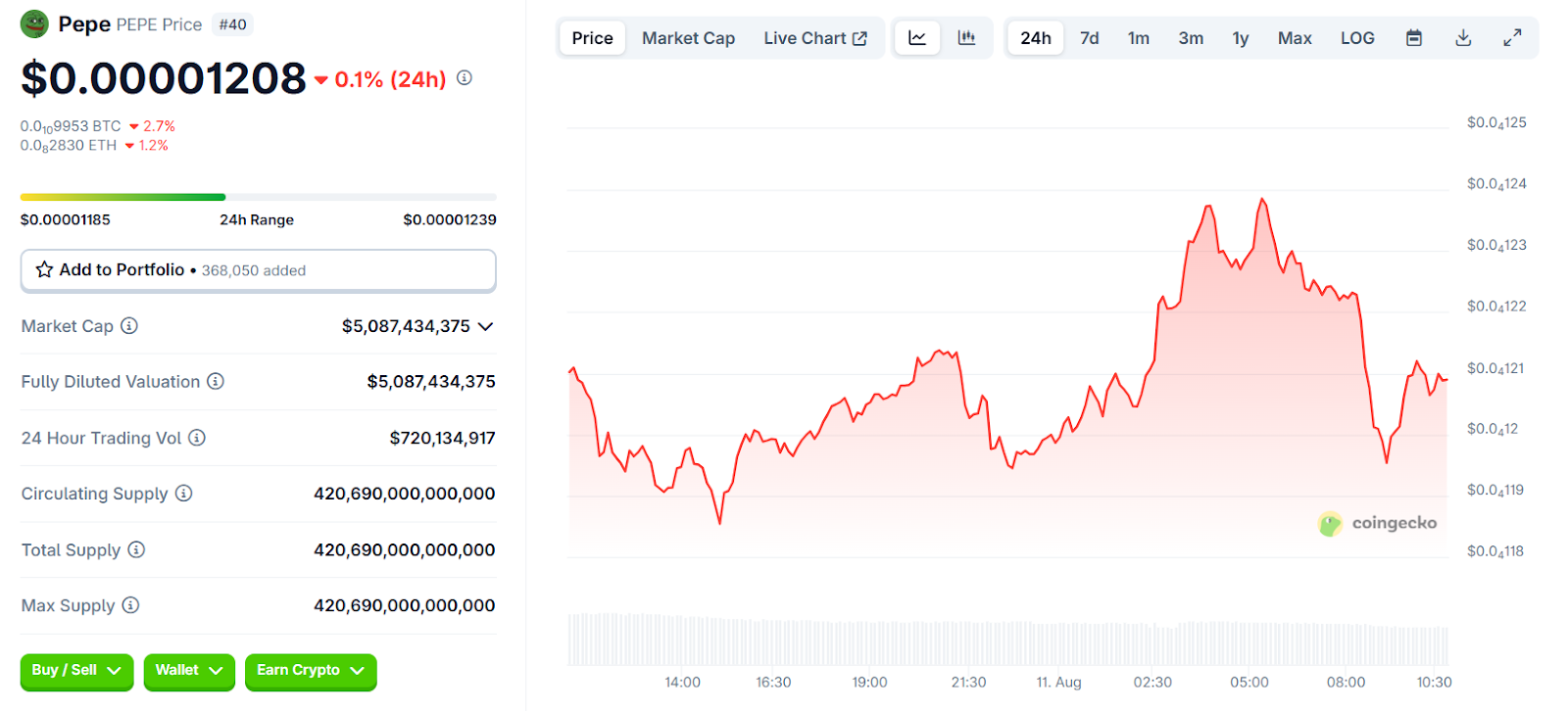
Task: Select the Price tab
Action: tap(592, 38)
